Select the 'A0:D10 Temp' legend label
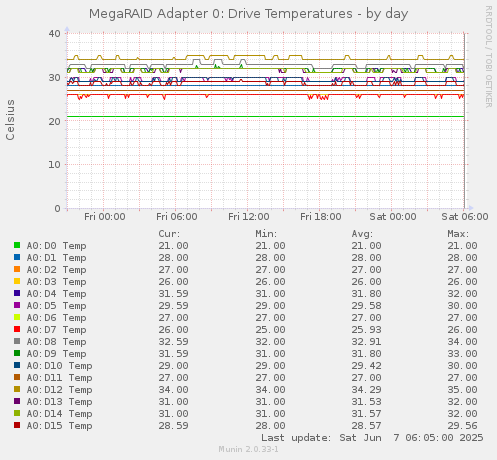The image size is (497, 460). pyautogui.click(x=59, y=366)
